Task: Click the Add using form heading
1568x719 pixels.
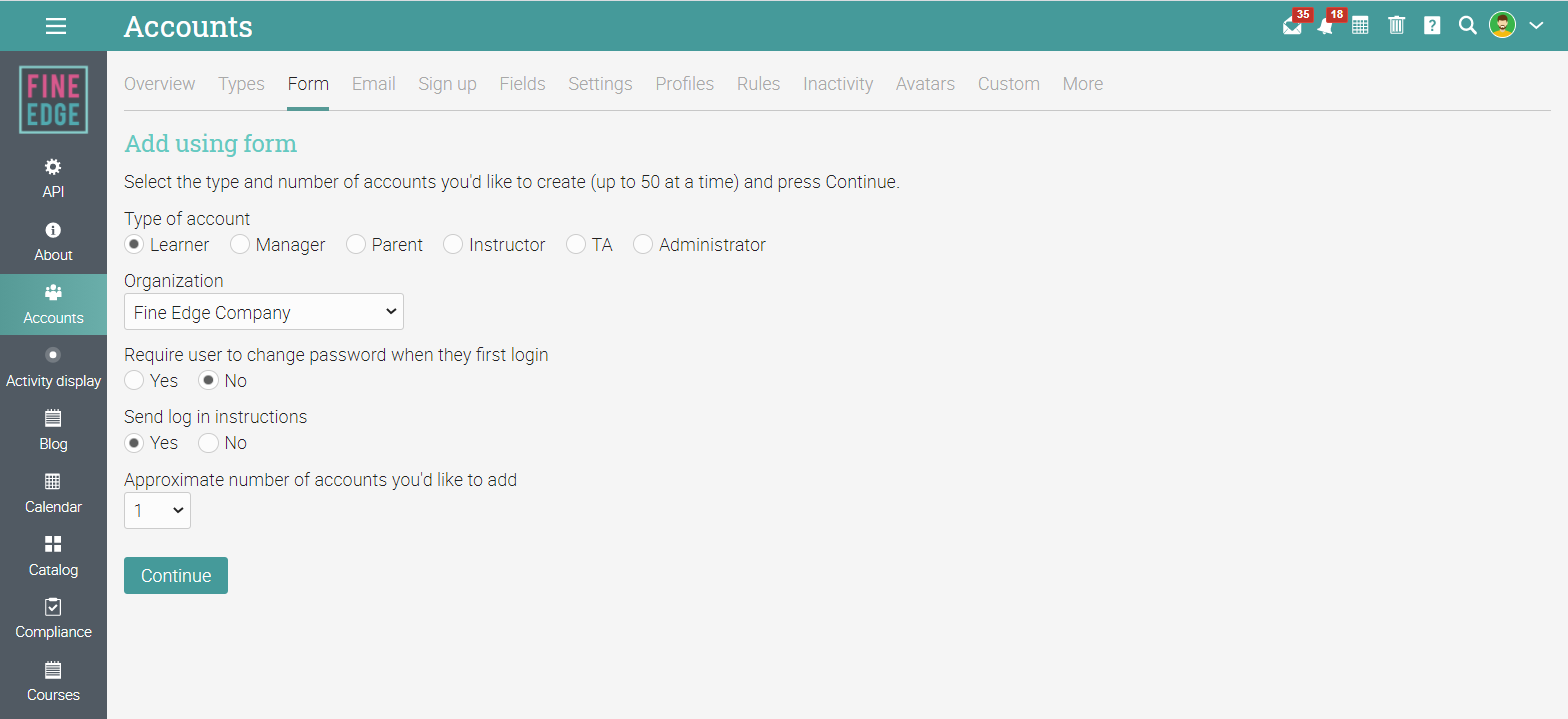Action: (x=210, y=144)
